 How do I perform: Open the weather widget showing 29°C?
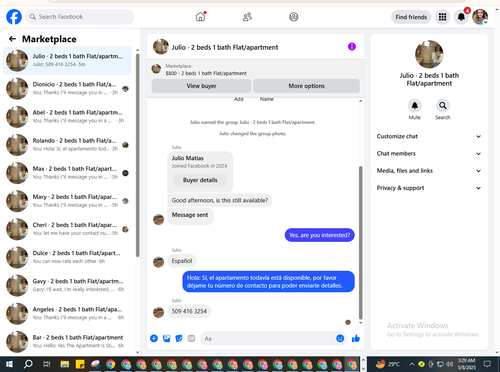pyautogui.click(x=388, y=364)
